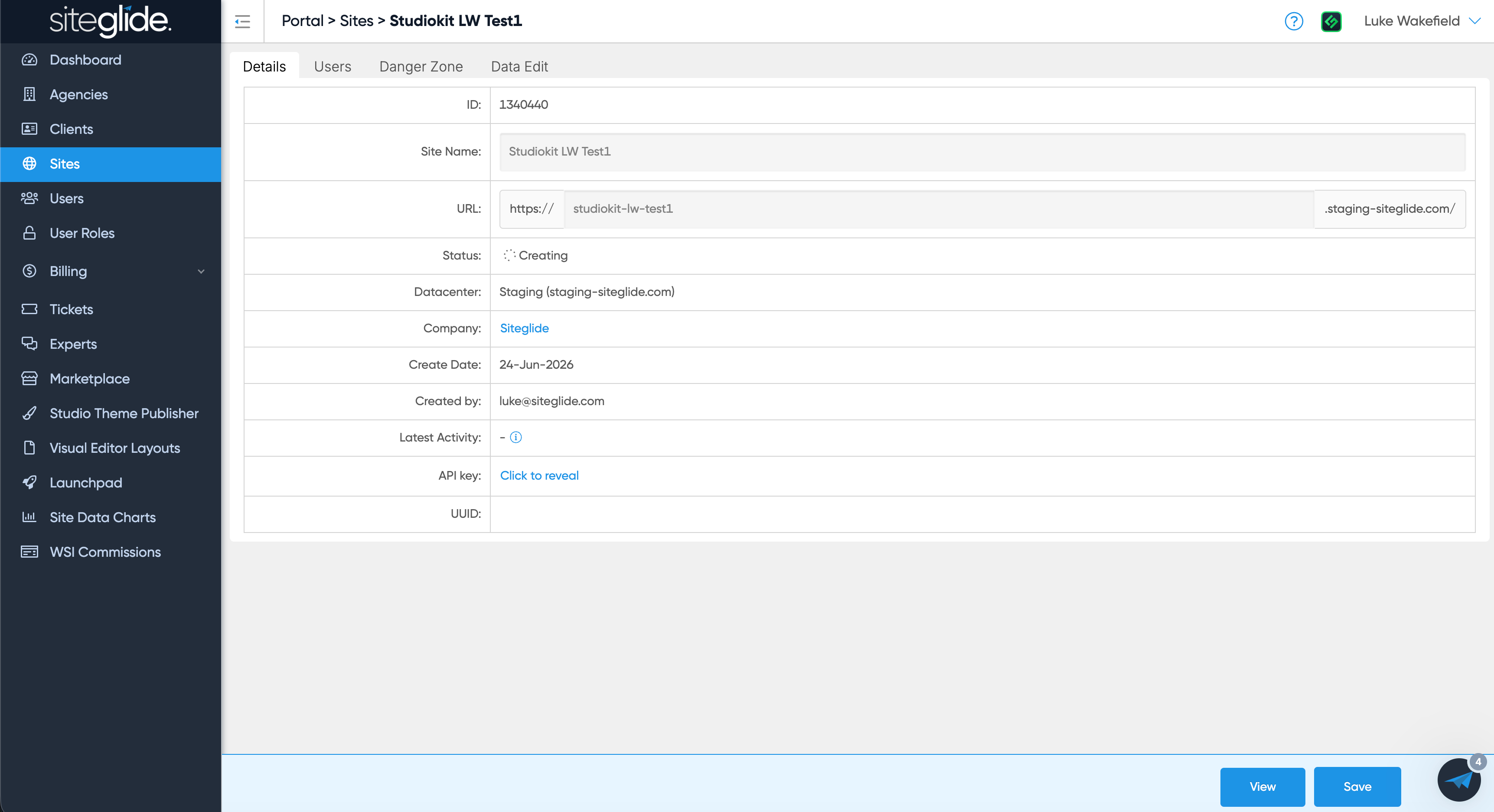Screen dimensions: 1494x812
Task: Click the https:// URL prefix
Action: (532, 209)
